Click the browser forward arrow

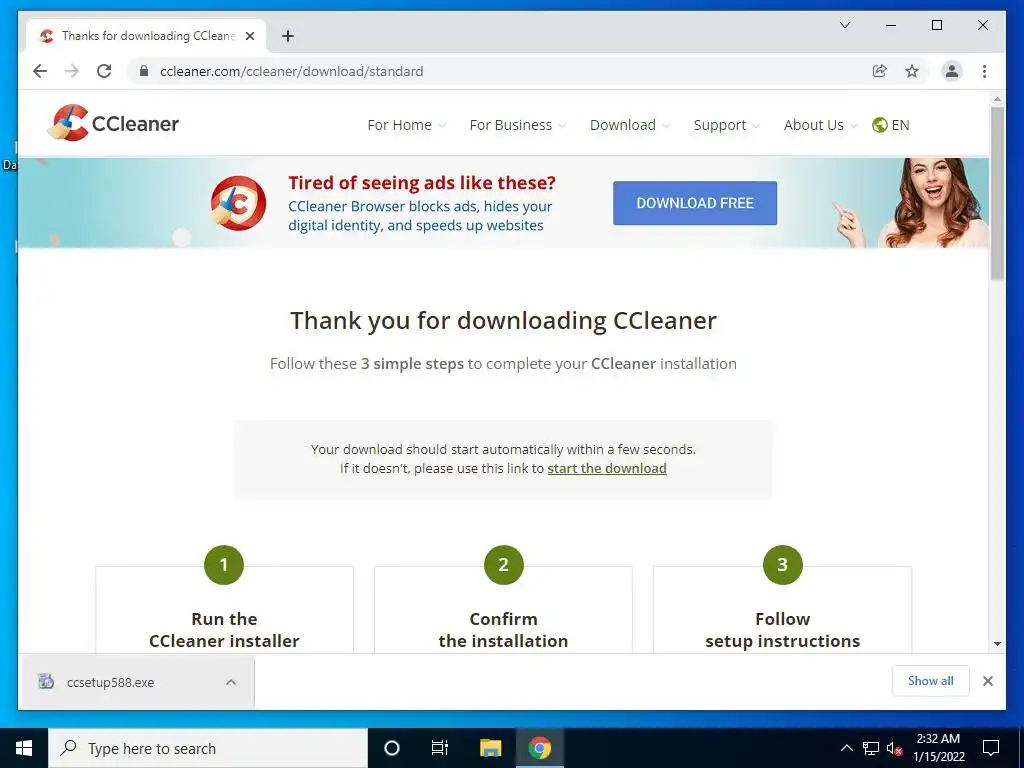coord(72,71)
